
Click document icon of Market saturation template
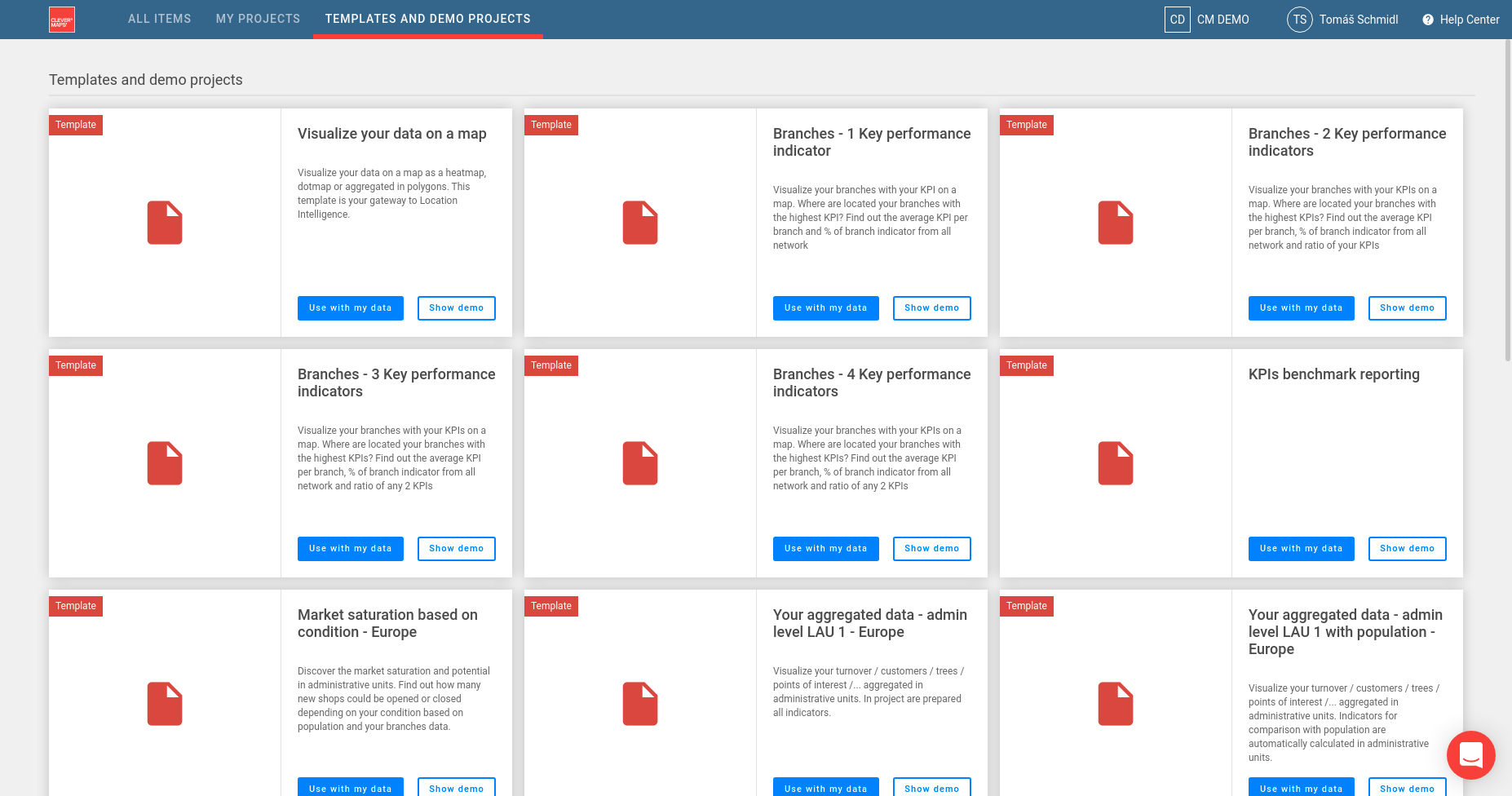[x=165, y=703]
